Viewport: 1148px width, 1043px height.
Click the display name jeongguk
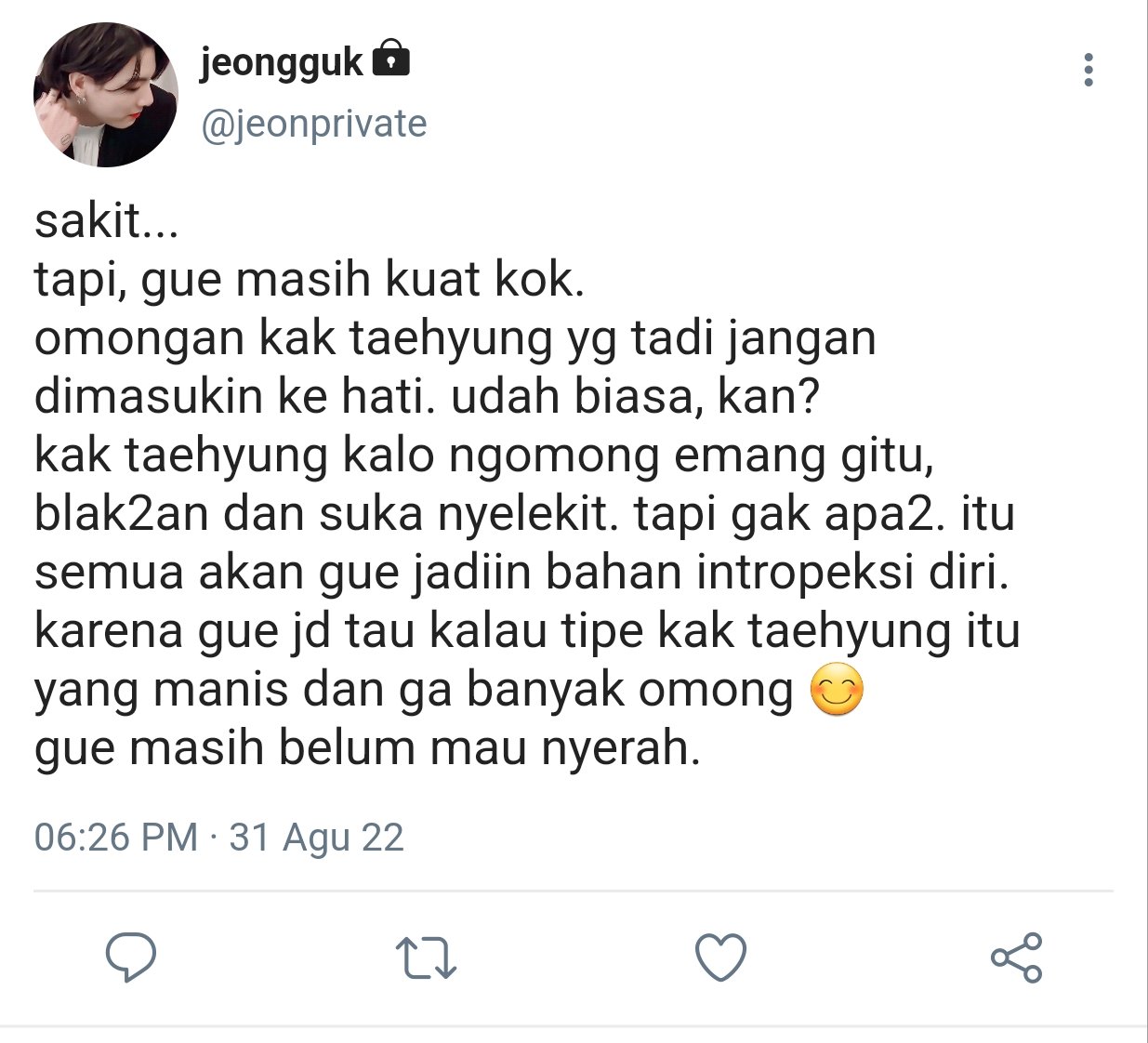(281, 61)
